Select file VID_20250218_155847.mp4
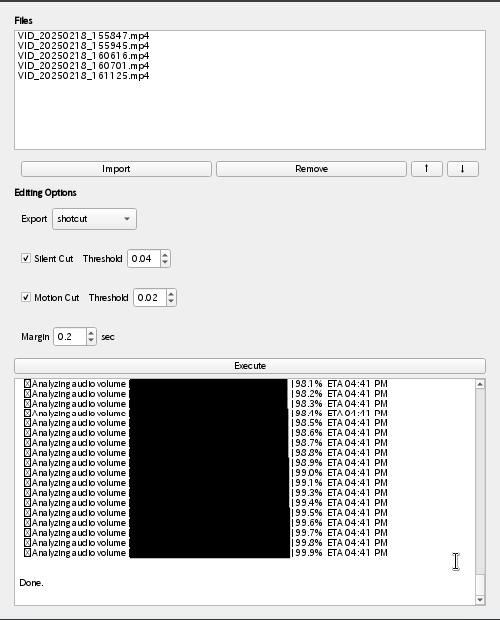Viewport: 500px width, 620px height. tap(83, 36)
